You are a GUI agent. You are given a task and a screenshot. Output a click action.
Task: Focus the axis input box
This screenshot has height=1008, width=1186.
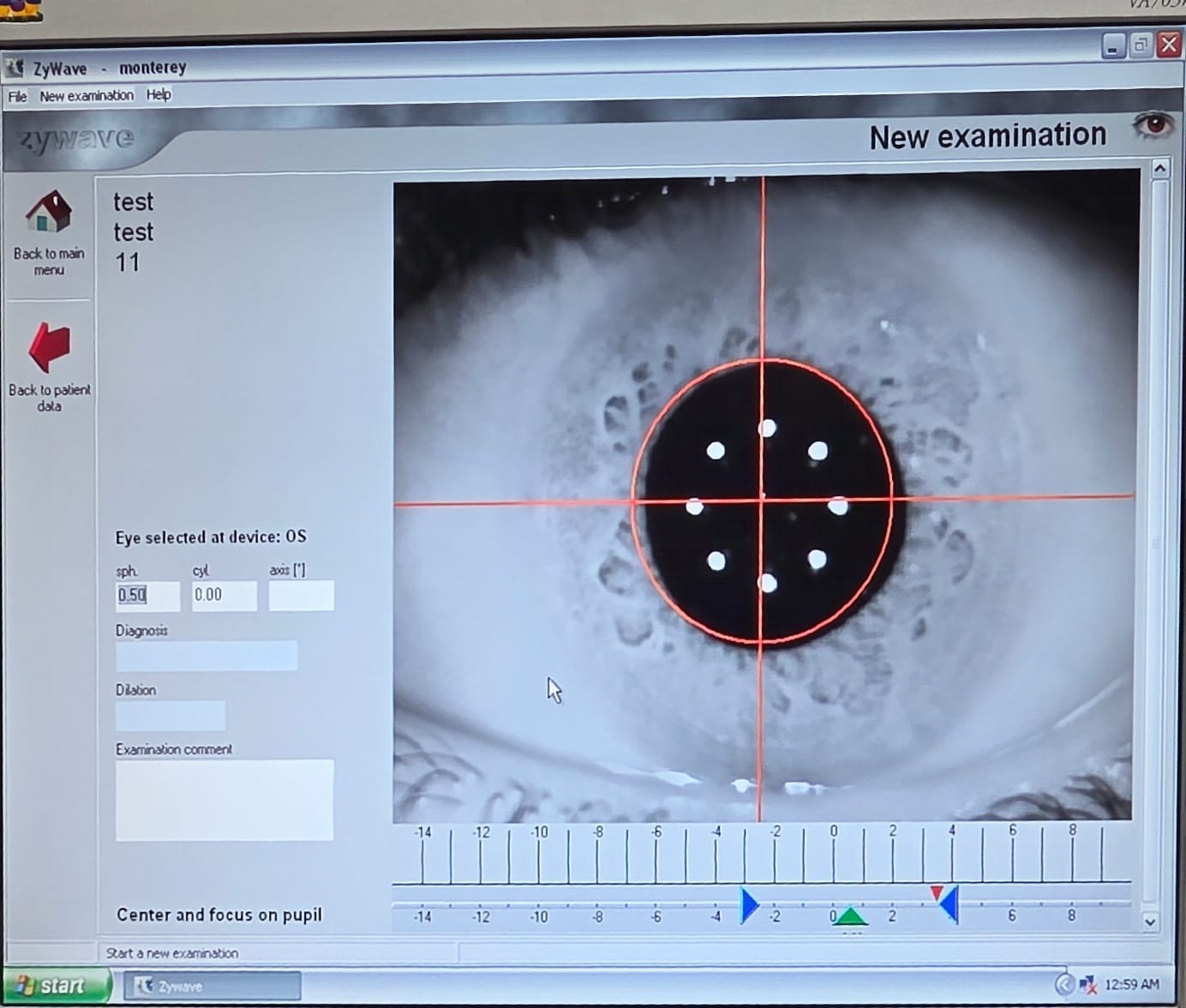pos(301,596)
